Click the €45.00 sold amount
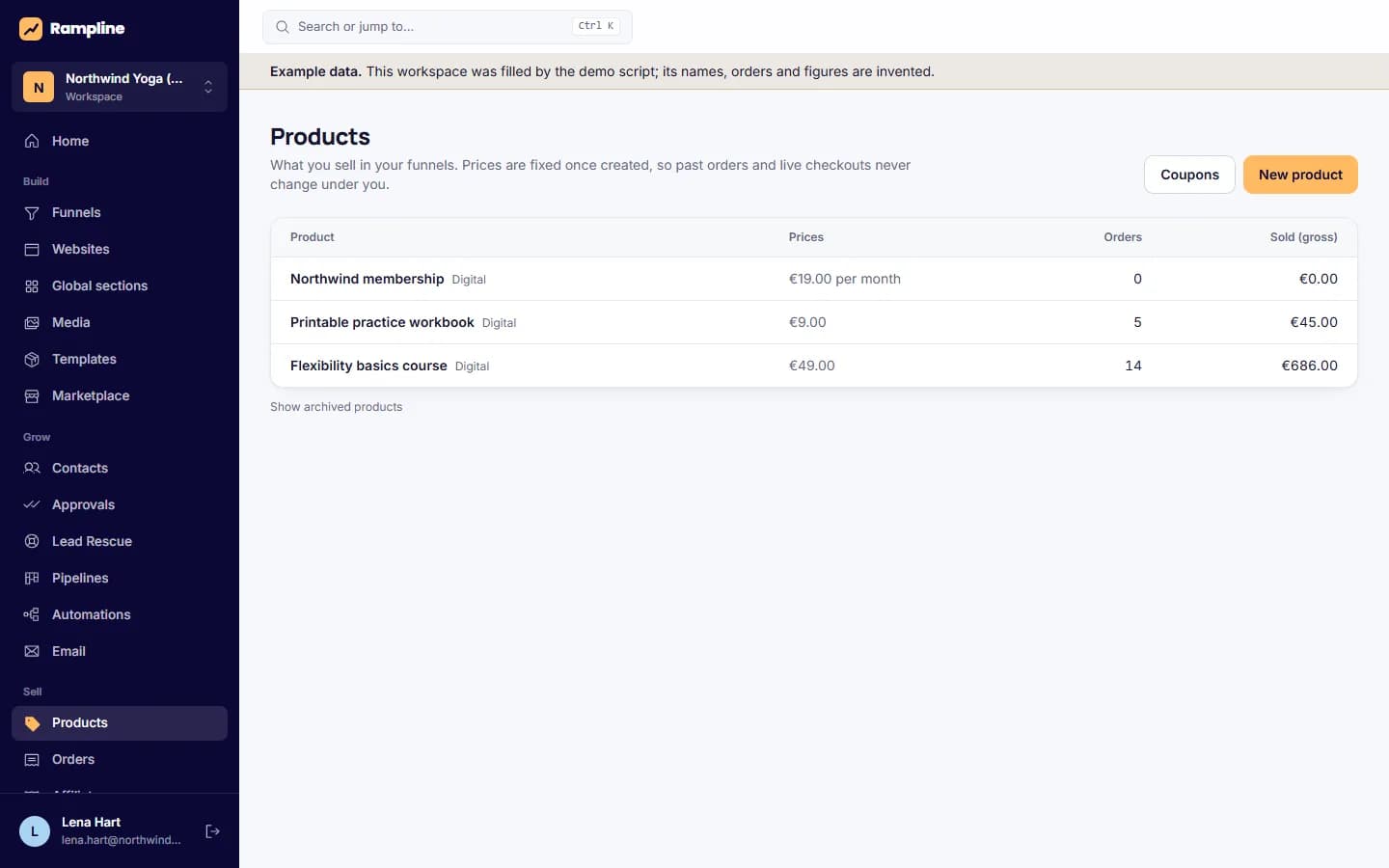Image resolution: width=1389 pixels, height=868 pixels. coord(1314,322)
